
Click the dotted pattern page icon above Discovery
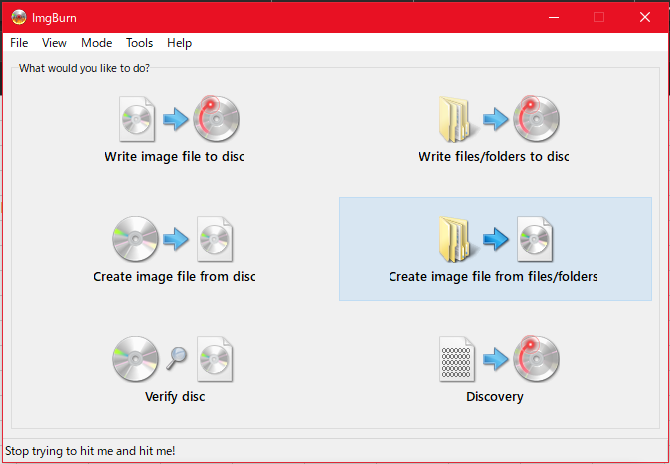tap(457, 359)
